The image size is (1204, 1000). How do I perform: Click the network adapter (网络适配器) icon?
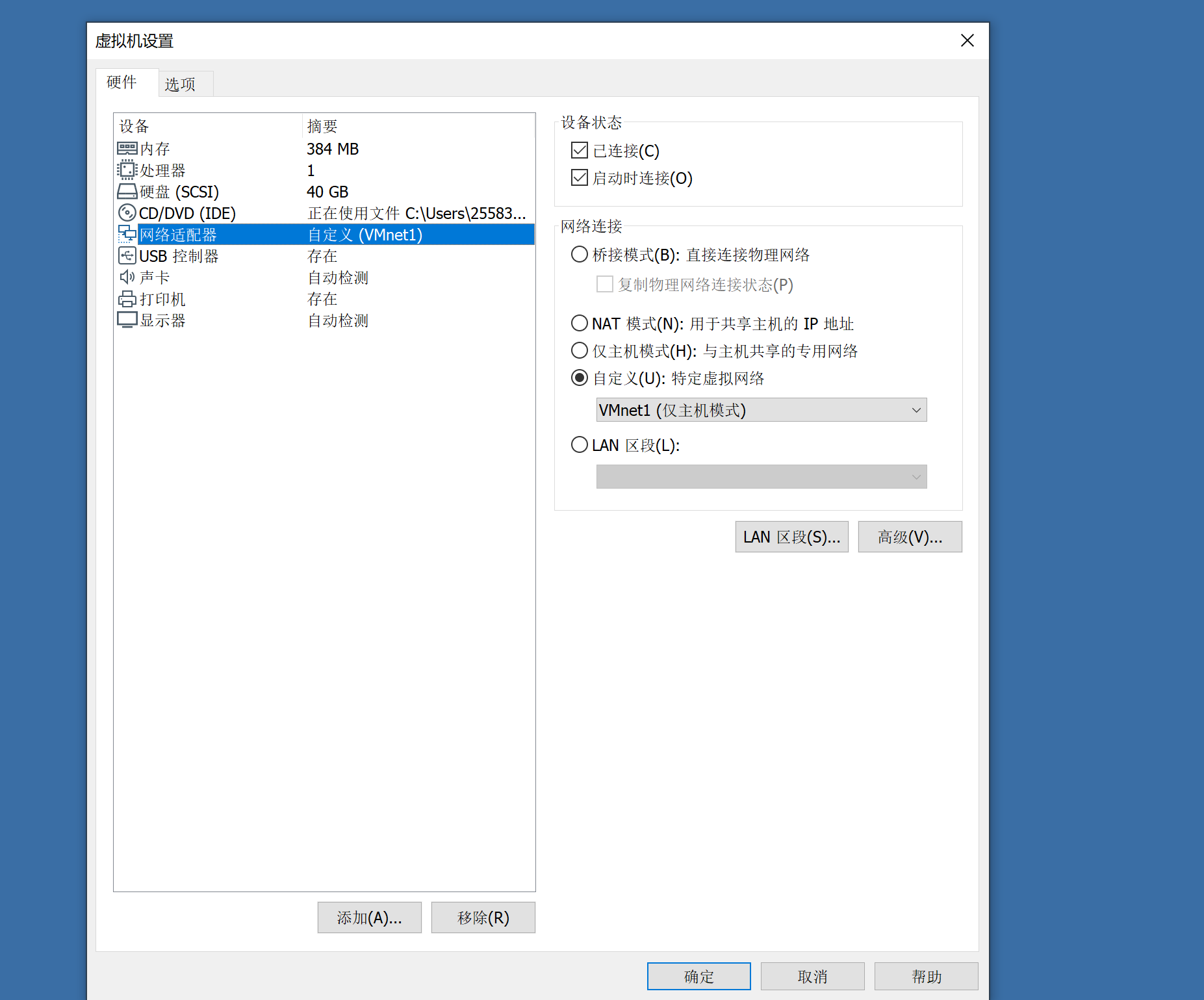(x=127, y=235)
